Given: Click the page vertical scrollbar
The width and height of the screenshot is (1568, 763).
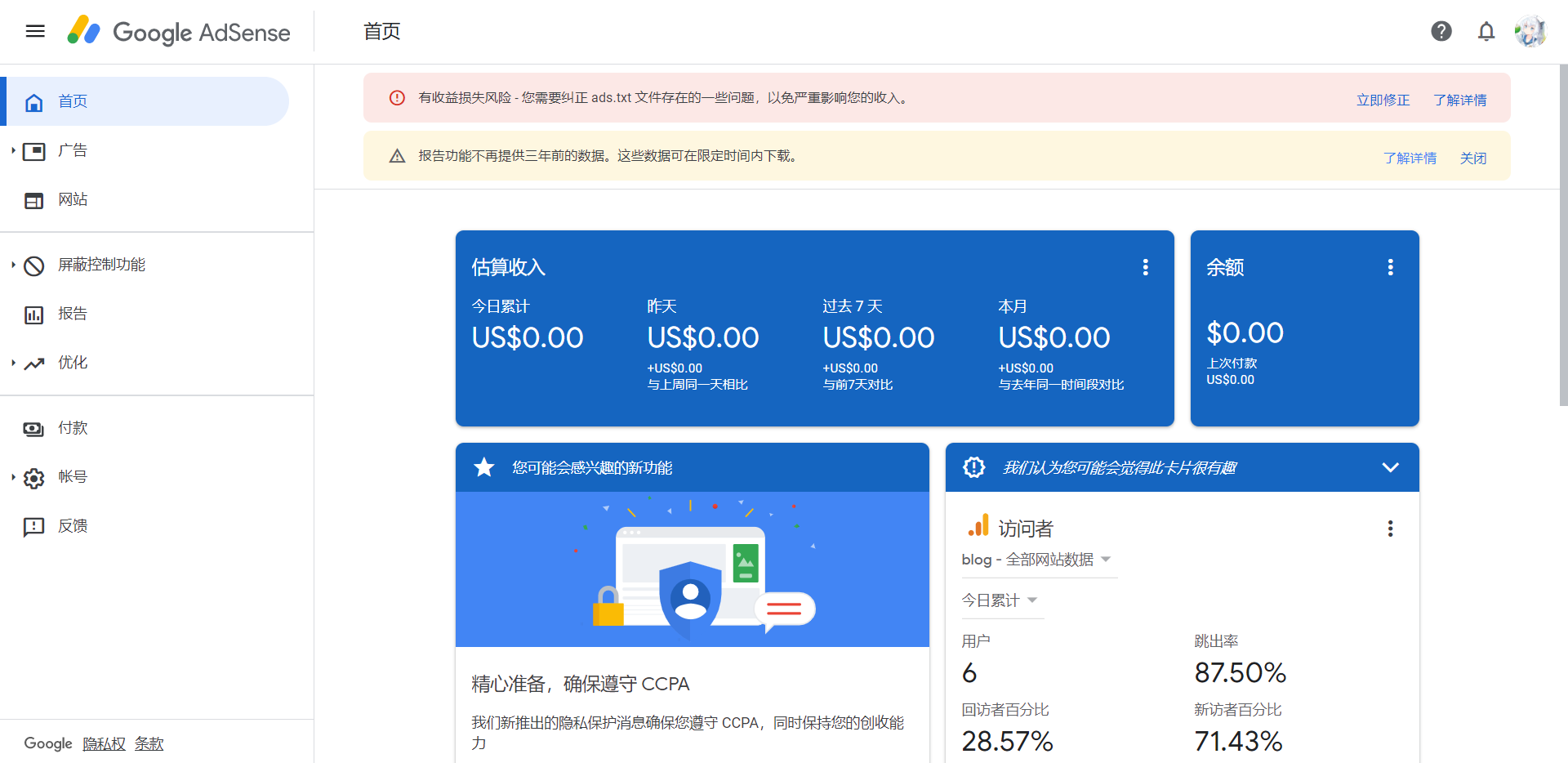Looking at the screenshot, I should click(x=1563, y=237).
